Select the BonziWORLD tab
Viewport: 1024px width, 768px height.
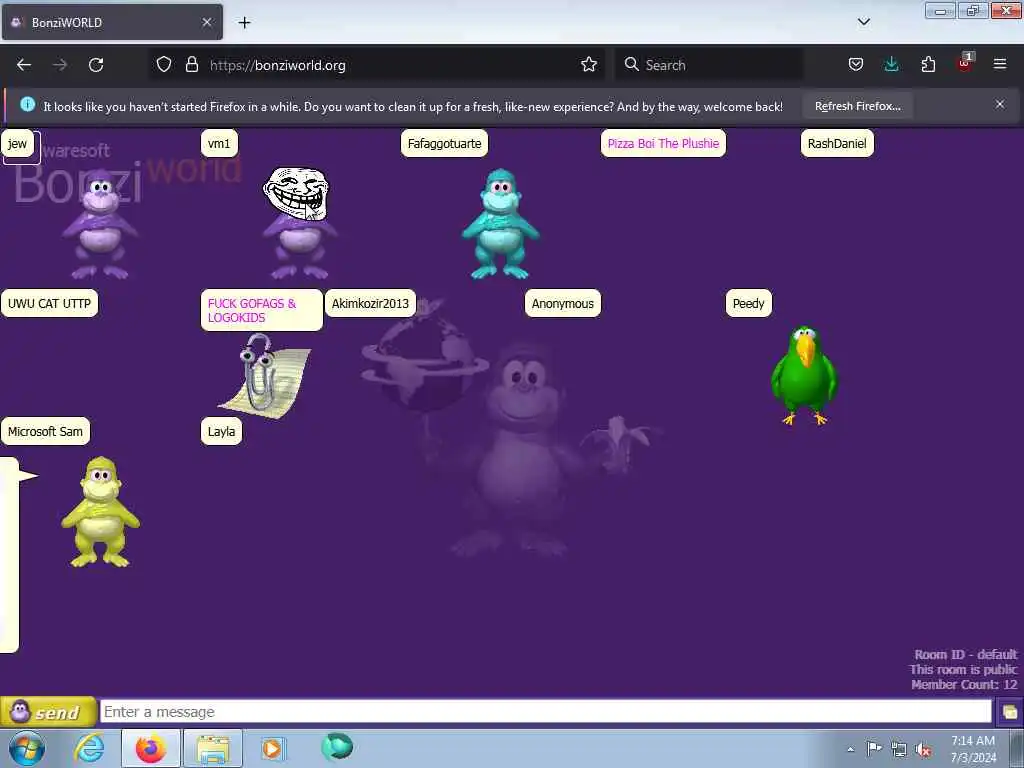pyautogui.click(x=112, y=22)
